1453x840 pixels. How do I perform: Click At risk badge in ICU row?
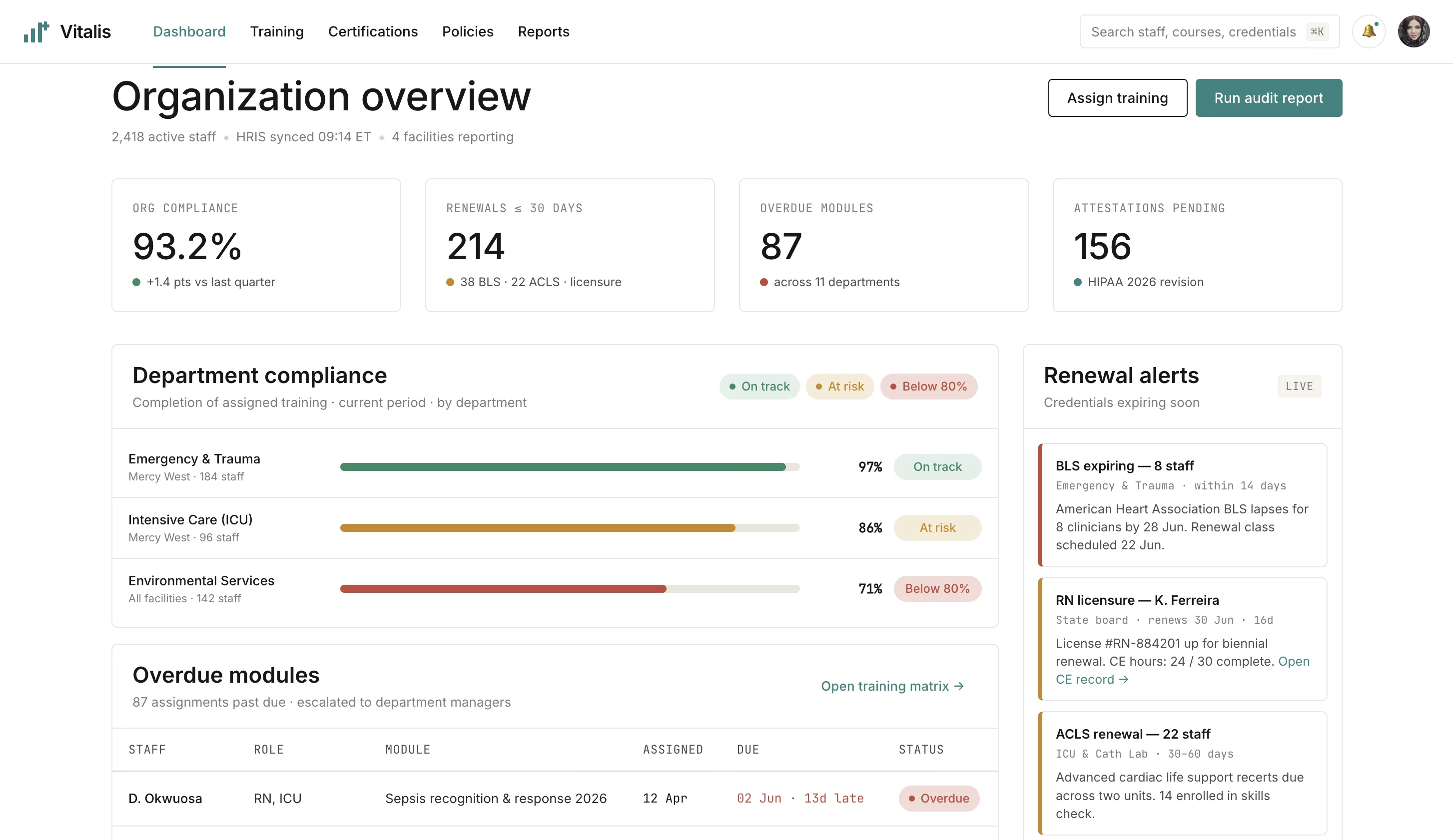(937, 528)
